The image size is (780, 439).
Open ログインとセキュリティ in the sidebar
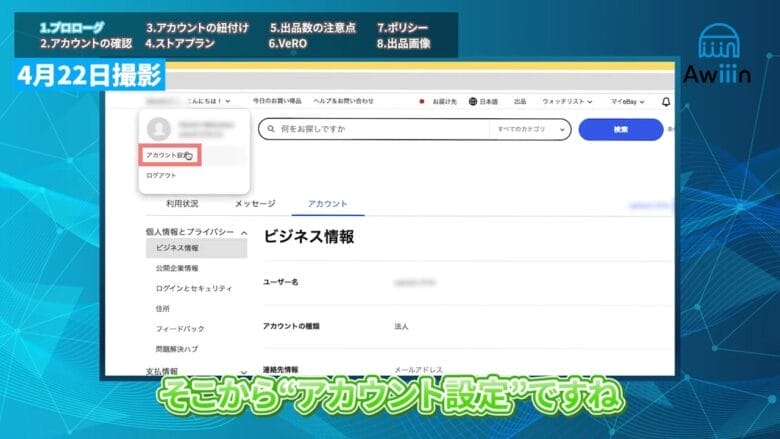pos(194,288)
